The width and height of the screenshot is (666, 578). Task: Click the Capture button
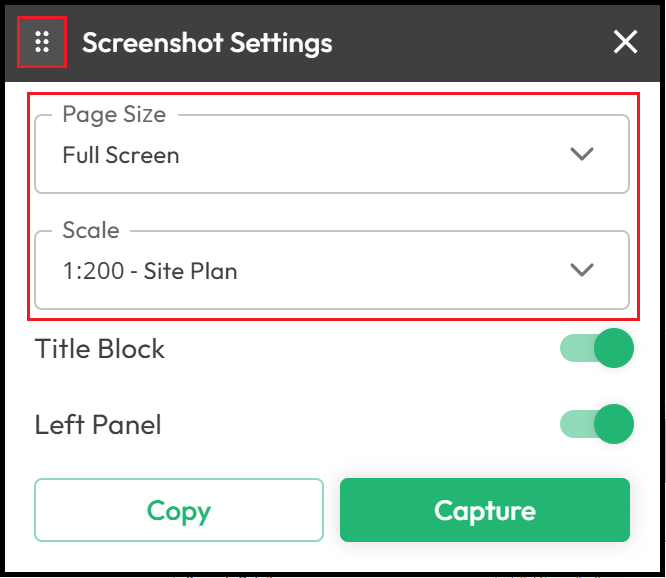pyautogui.click(x=485, y=510)
